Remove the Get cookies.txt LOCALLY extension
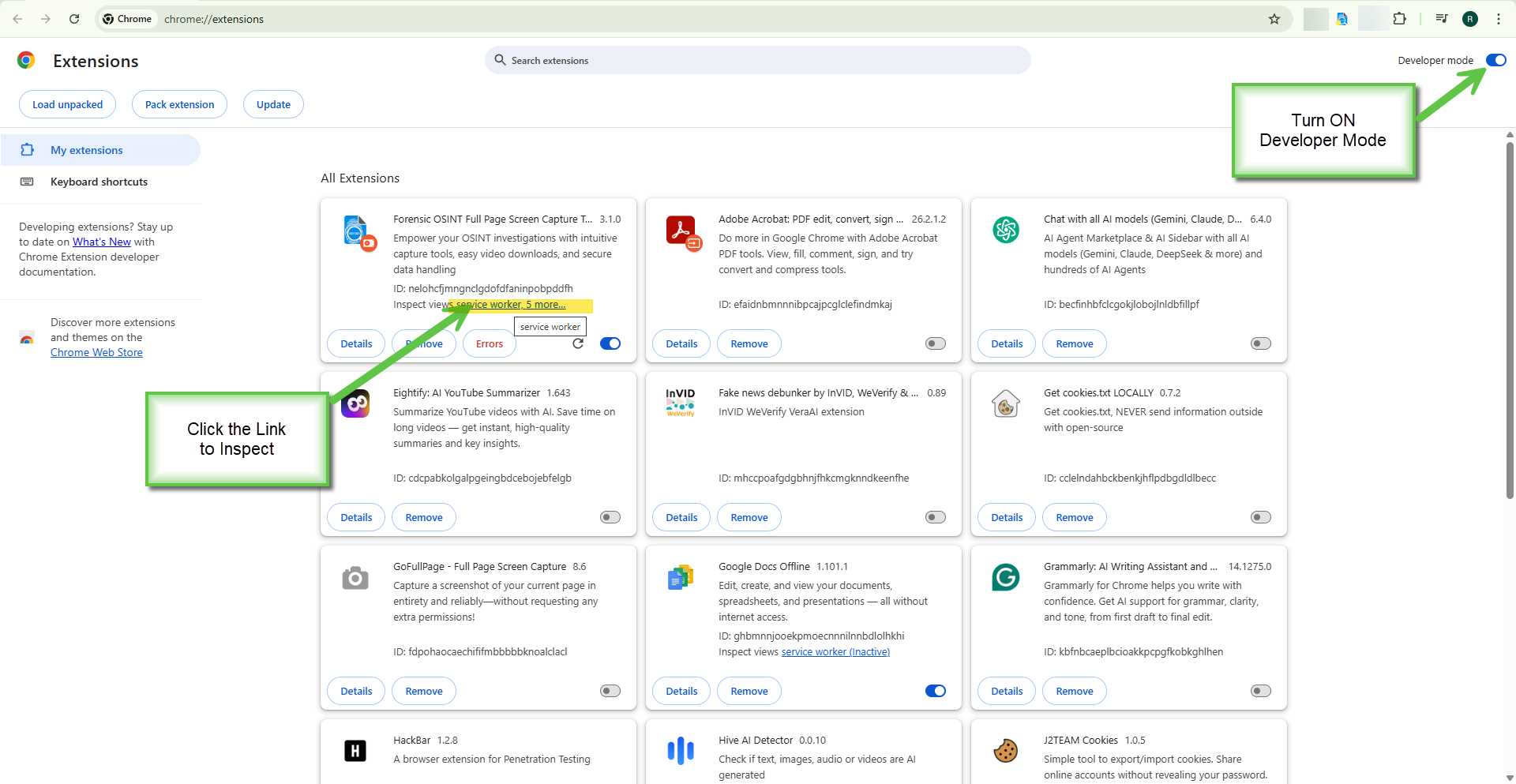 click(x=1075, y=517)
